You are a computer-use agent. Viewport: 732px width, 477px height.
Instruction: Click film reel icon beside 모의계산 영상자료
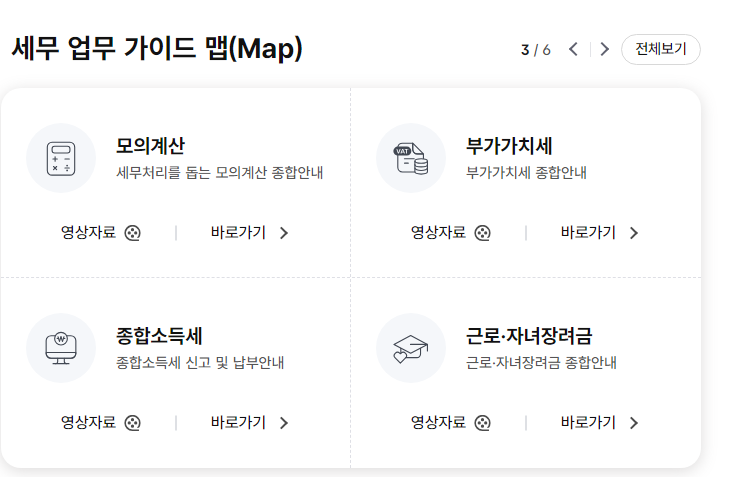pos(133,233)
